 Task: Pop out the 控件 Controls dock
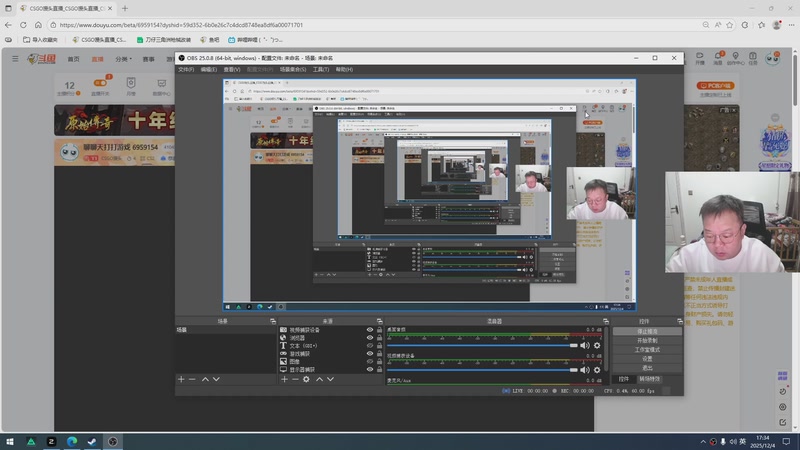(x=680, y=321)
